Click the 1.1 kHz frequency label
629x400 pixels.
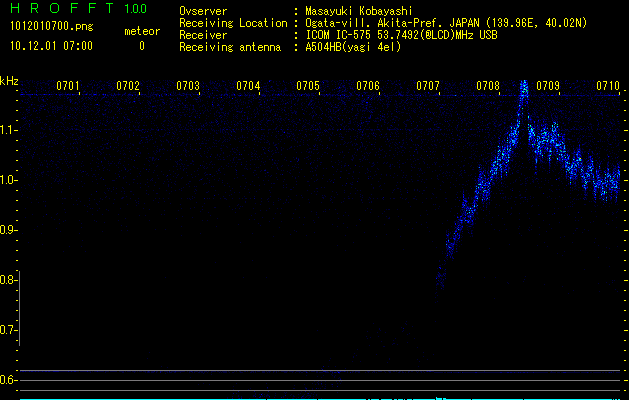[x=8, y=130]
